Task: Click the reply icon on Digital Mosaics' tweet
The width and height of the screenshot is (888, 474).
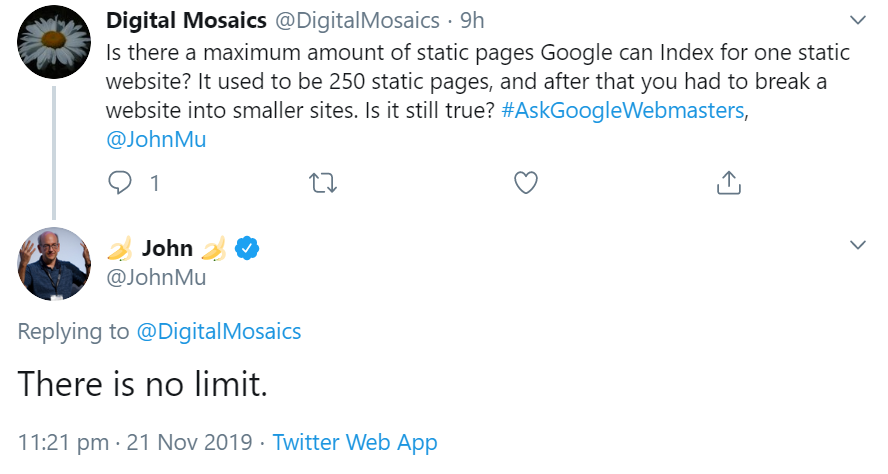Action: point(120,183)
